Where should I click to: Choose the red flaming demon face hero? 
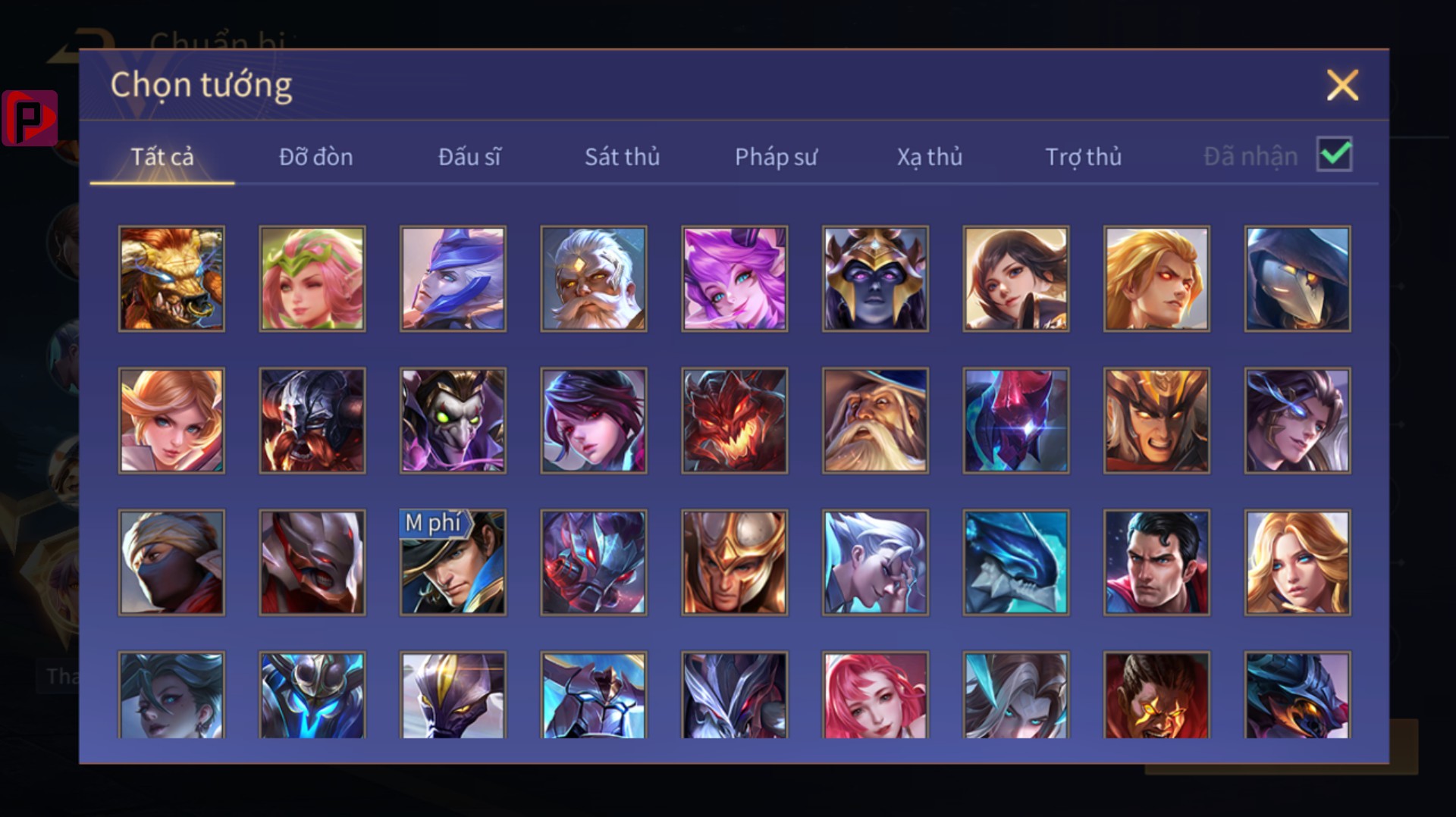pos(735,421)
